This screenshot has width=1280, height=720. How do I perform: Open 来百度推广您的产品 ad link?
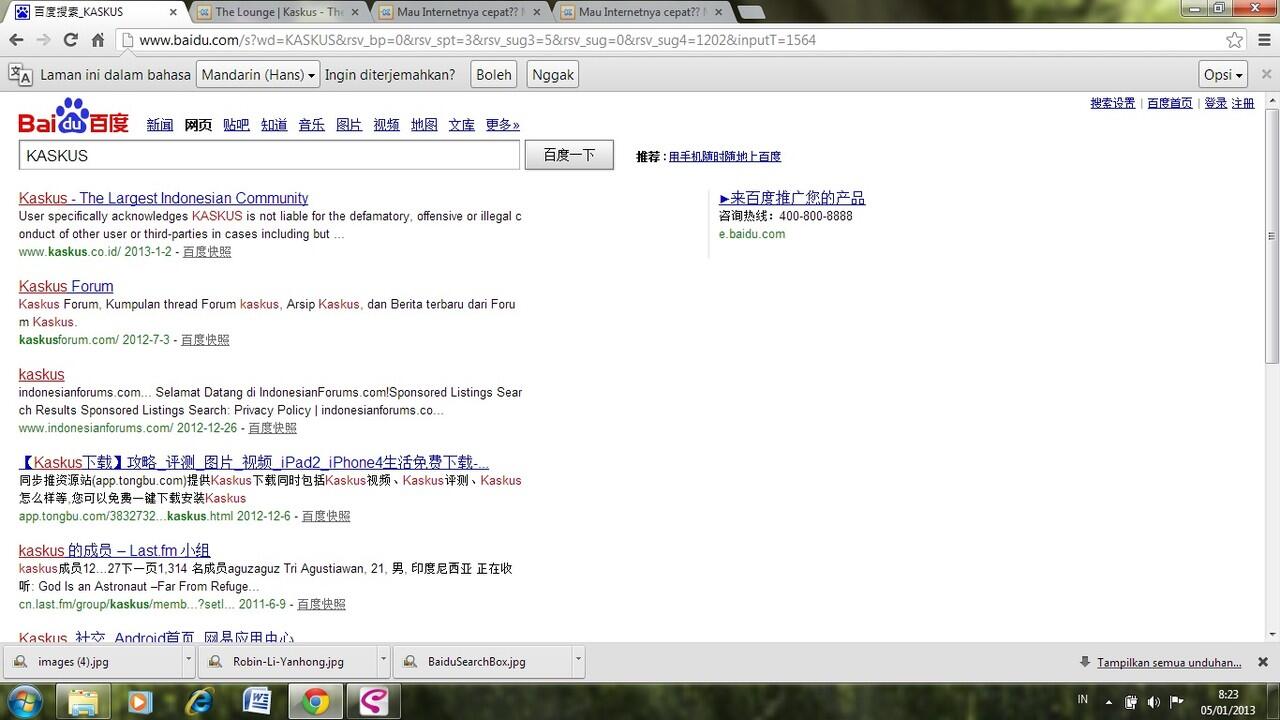792,198
